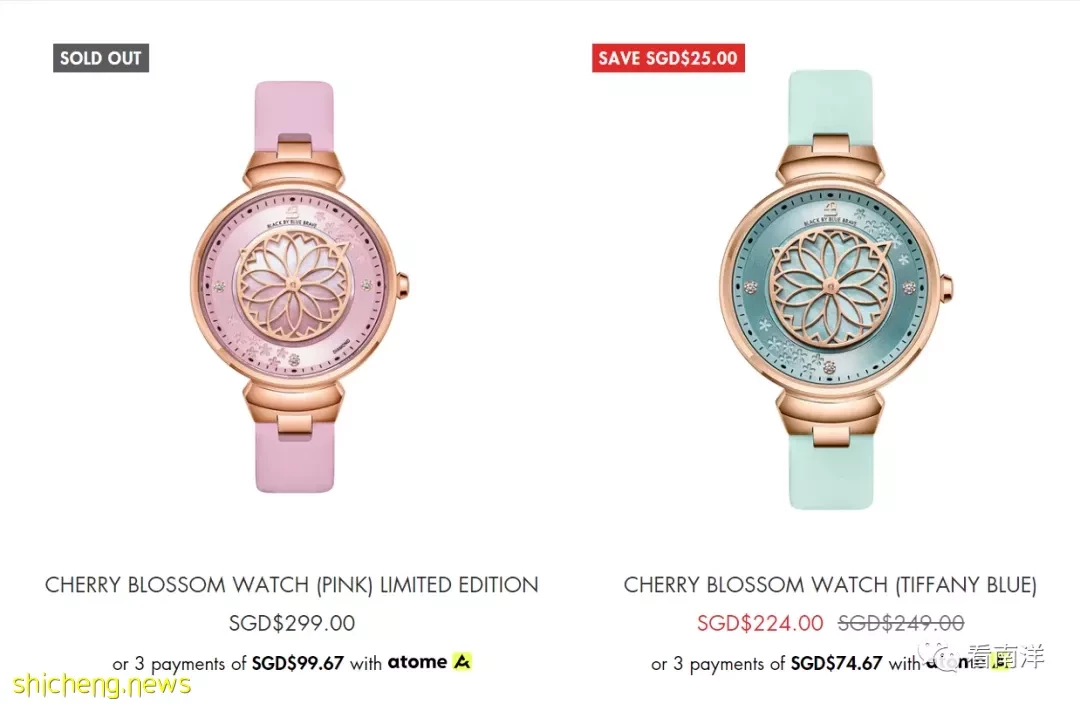Click the atome wordmark under pink watch

click(x=417, y=662)
